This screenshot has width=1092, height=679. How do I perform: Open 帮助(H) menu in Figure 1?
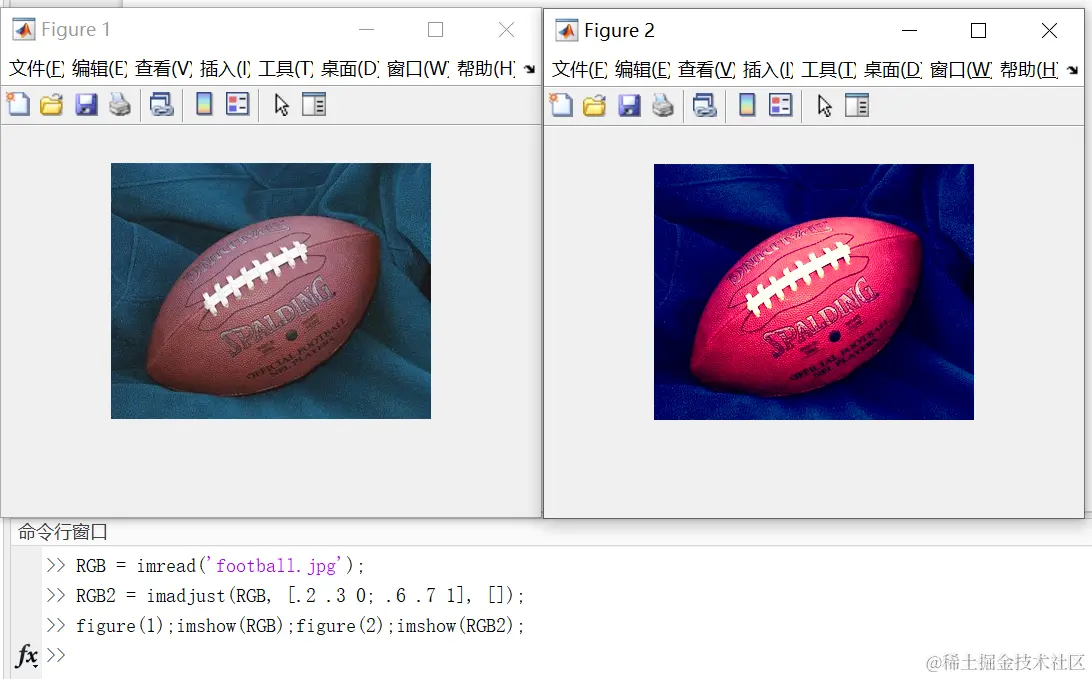(x=486, y=68)
